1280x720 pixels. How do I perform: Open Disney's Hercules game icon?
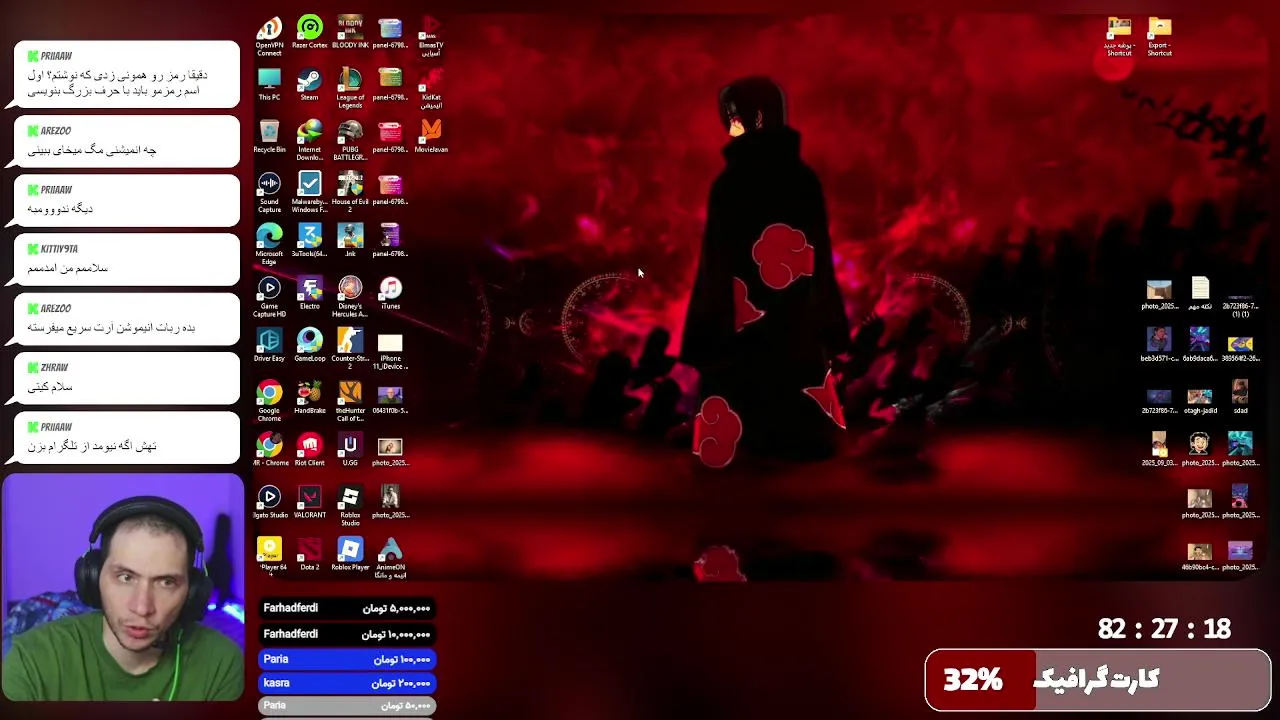[350, 297]
